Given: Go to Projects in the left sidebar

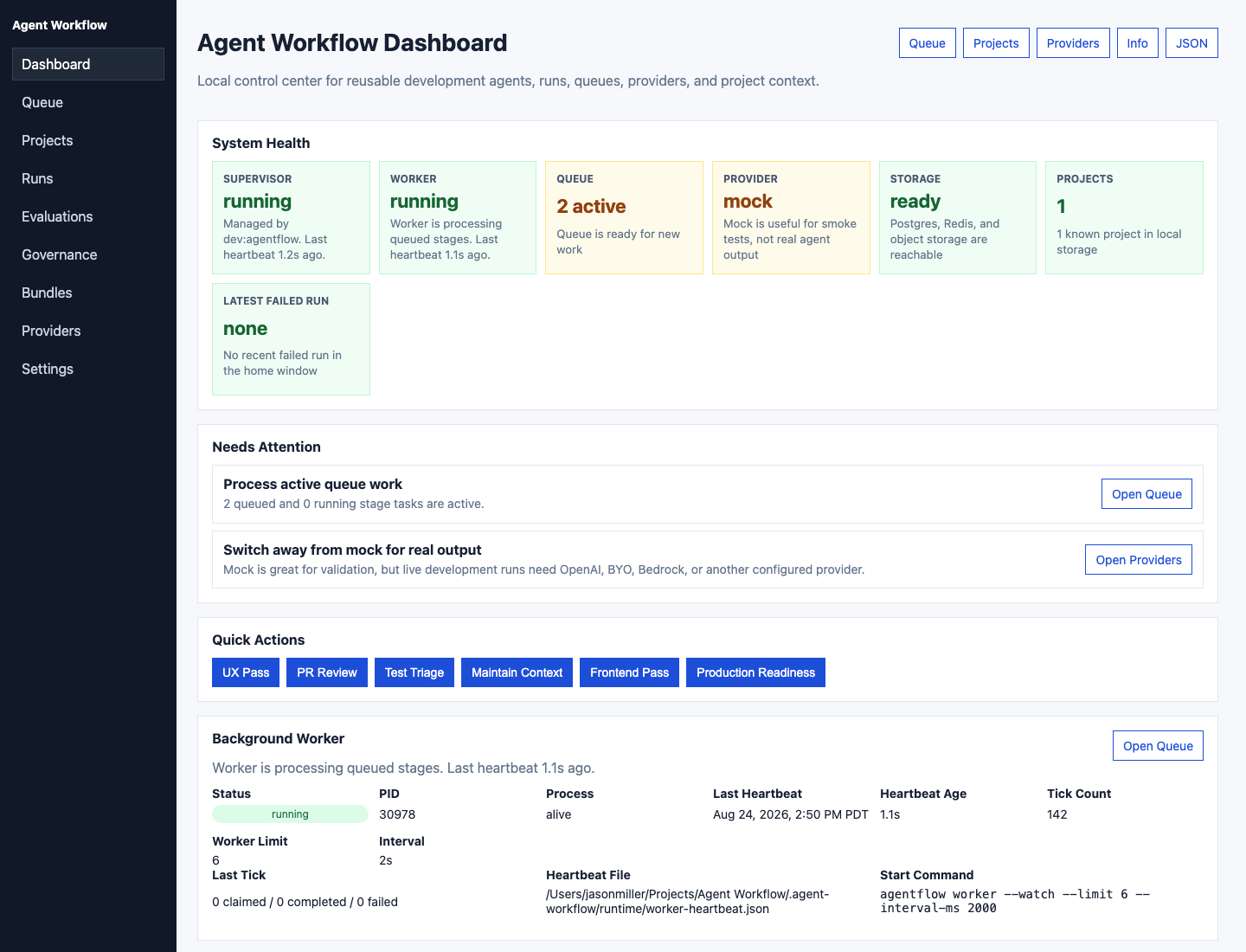Looking at the screenshot, I should click(x=88, y=140).
